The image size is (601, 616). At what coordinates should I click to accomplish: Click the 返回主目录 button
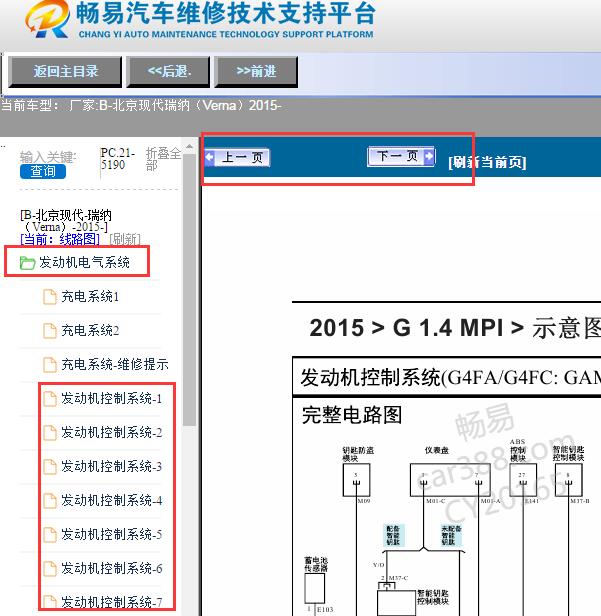[x=65, y=72]
